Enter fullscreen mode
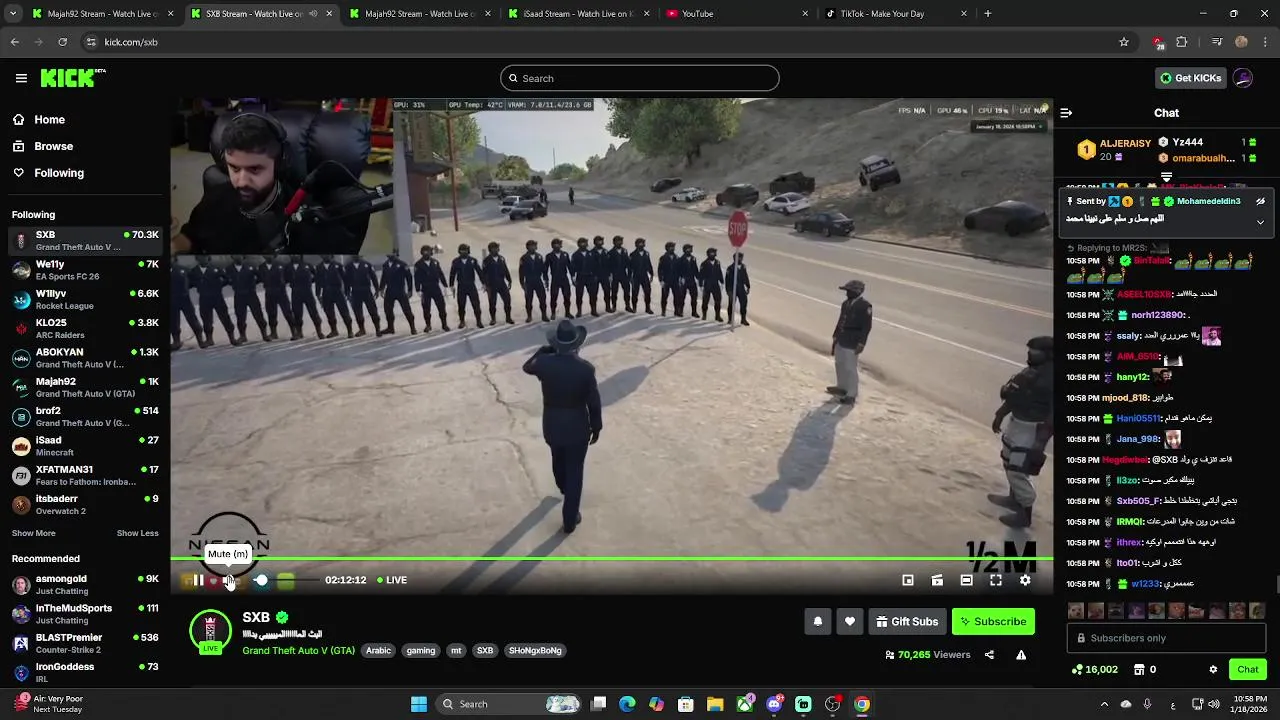The image size is (1280, 720). 996,580
